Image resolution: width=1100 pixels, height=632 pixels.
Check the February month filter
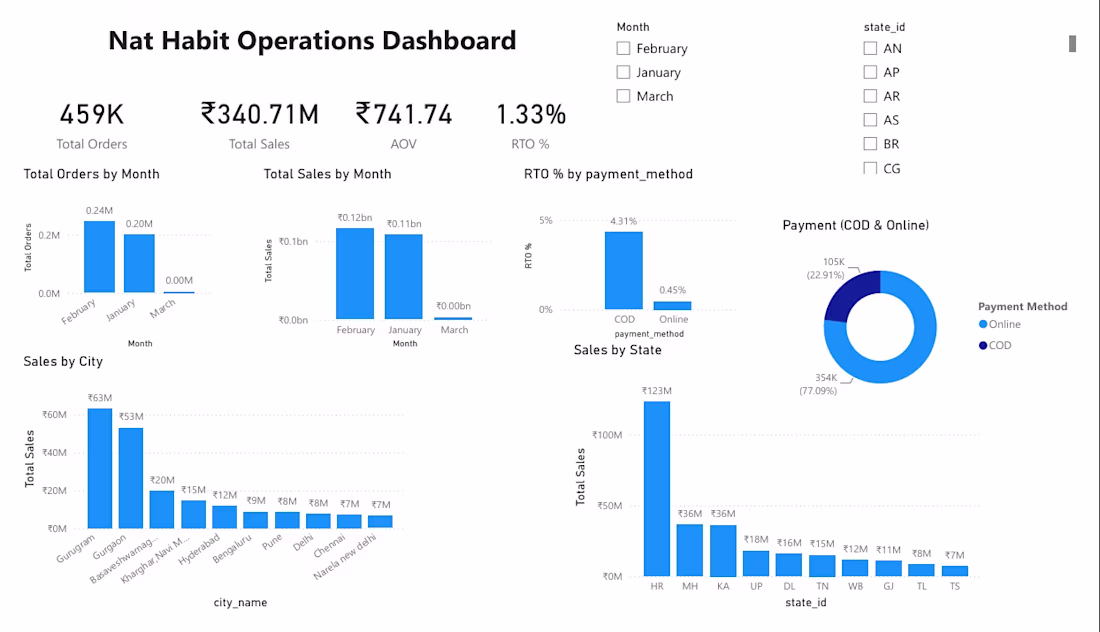(623, 48)
